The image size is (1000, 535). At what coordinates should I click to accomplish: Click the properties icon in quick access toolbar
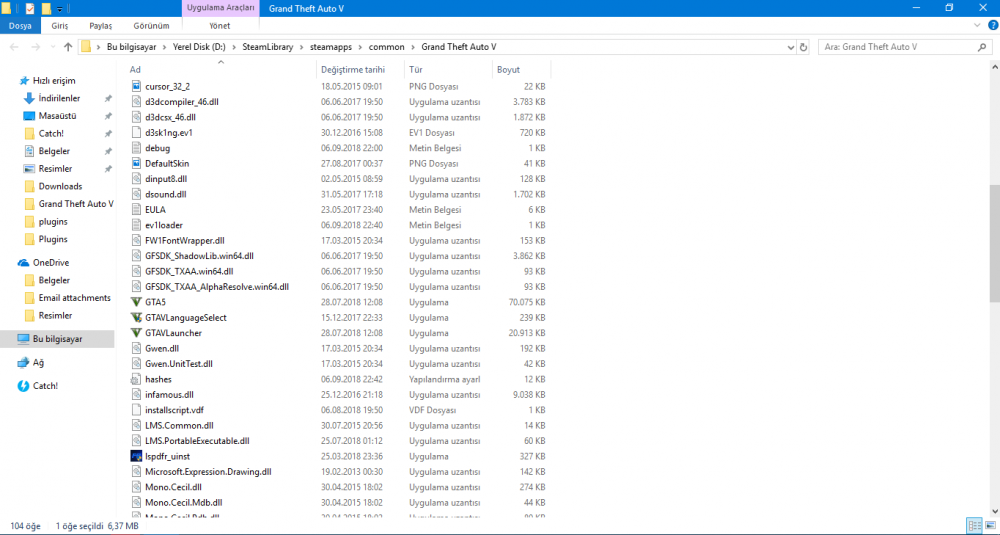(x=29, y=8)
